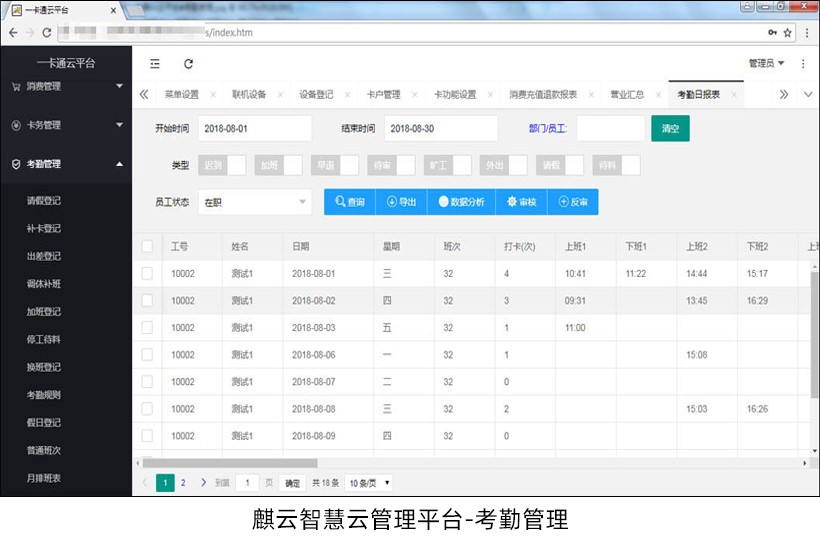
Task: Click the refresh icon beside menu toggle
Action: [188, 63]
